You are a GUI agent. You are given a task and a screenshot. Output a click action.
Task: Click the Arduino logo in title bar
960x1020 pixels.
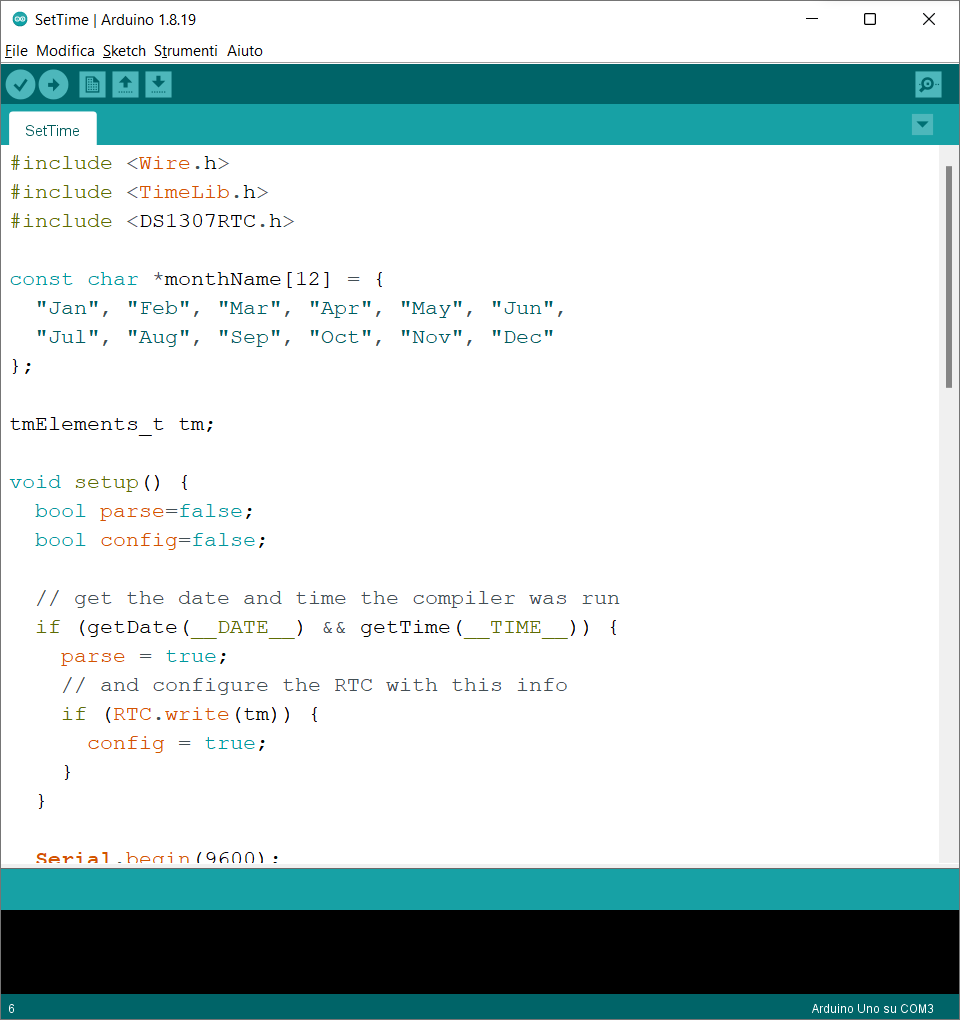click(x=20, y=20)
